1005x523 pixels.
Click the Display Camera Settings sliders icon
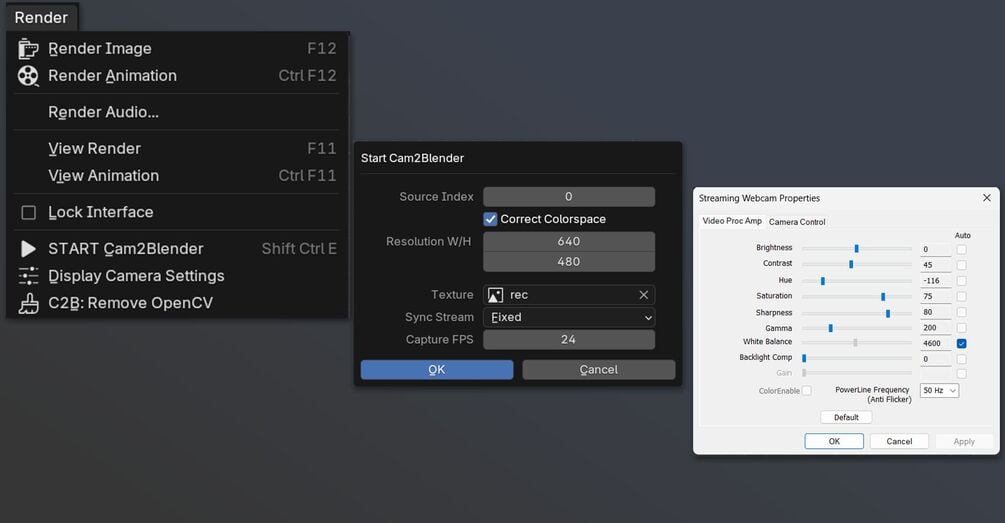(28, 276)
